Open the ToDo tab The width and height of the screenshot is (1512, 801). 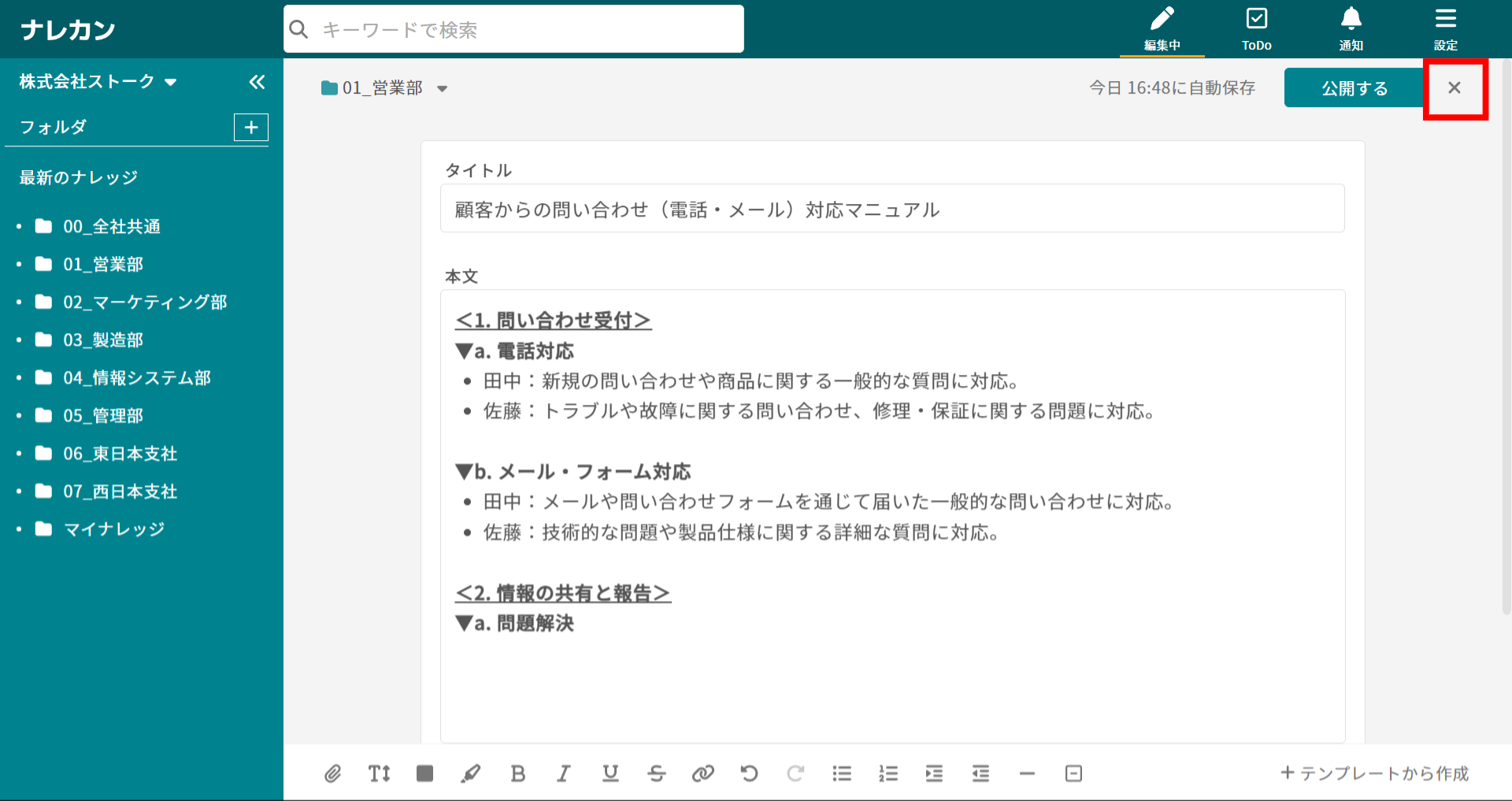[1256, 29]
